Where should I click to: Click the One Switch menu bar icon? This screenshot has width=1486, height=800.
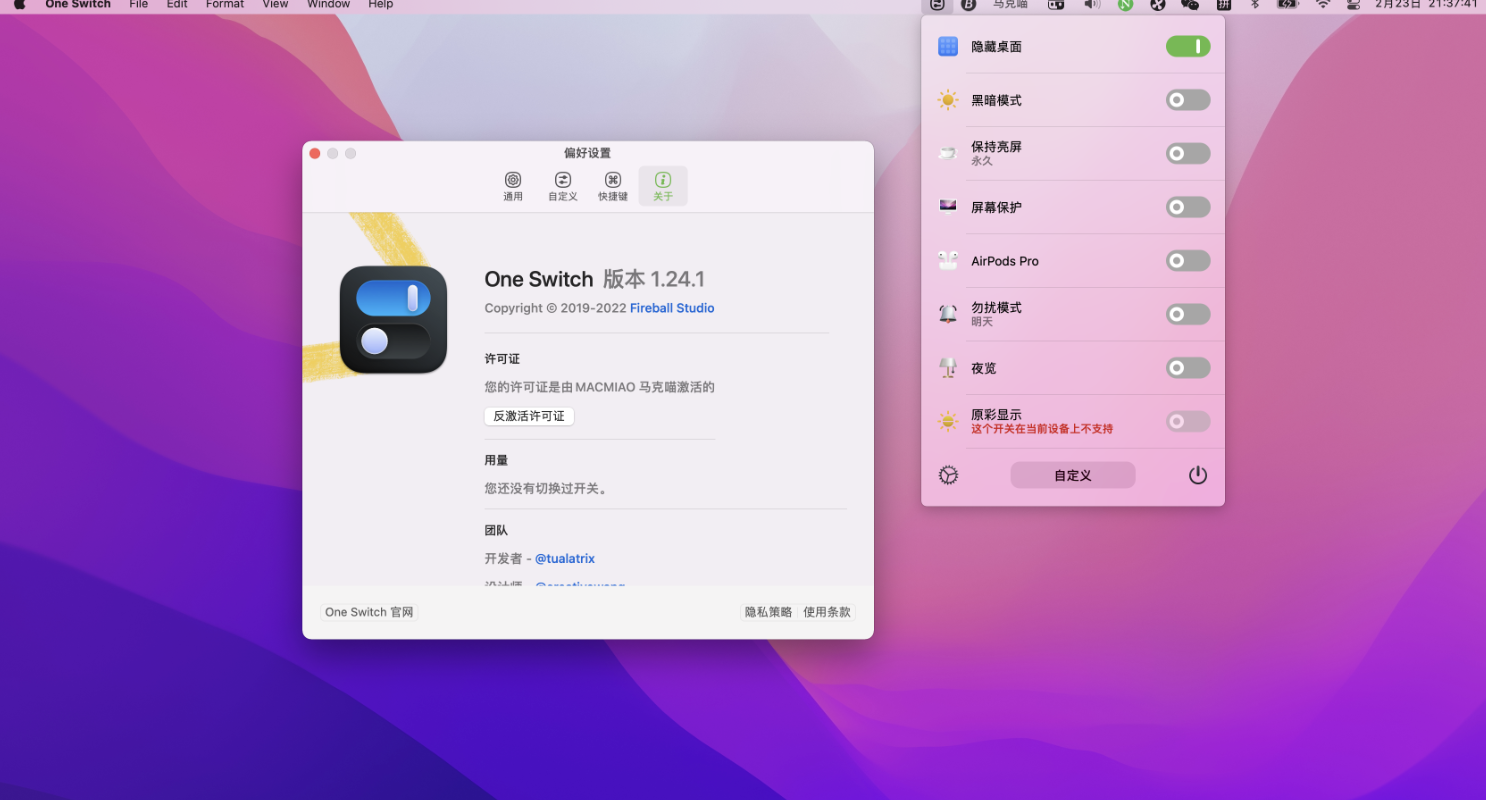coord(937,4)
